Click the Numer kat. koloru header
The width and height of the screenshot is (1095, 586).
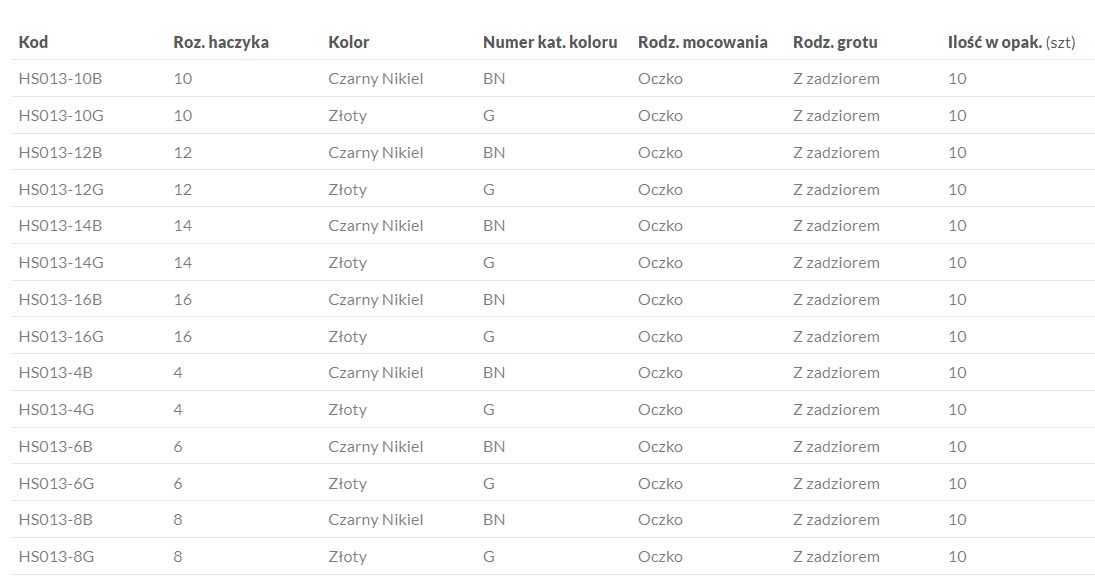(550, 42)
